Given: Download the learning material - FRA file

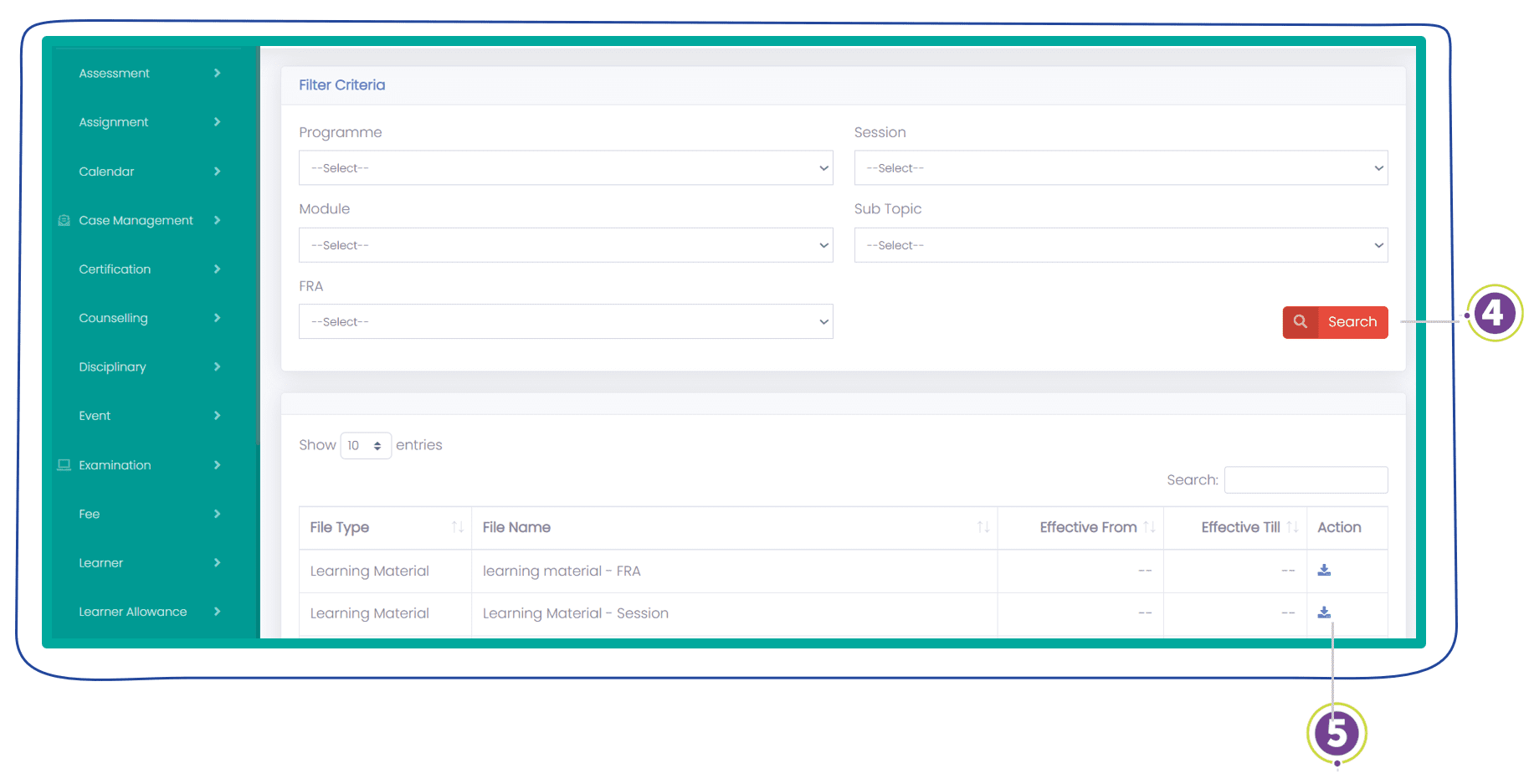Looking at the screenshot, I should [1324, 571].
